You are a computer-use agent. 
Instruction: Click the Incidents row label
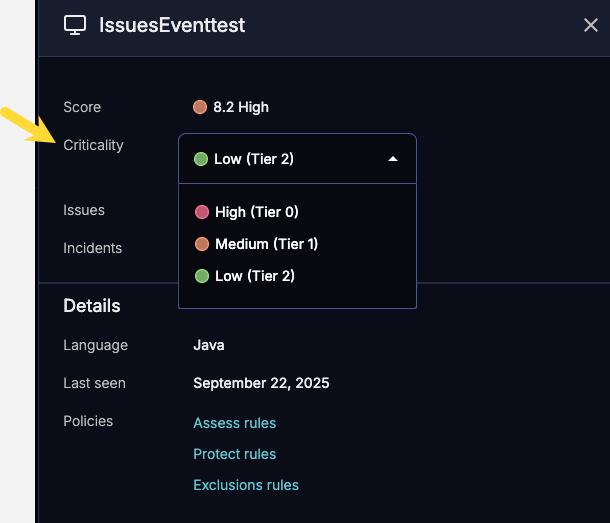click(x=92, y=248)
